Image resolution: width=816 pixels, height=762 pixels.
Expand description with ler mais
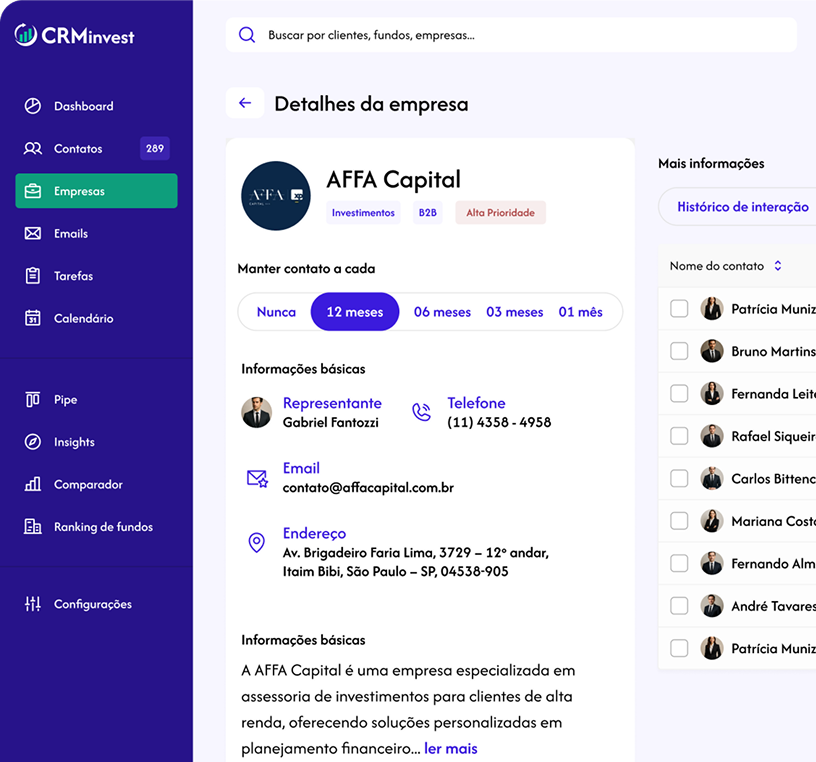point(450,748)
